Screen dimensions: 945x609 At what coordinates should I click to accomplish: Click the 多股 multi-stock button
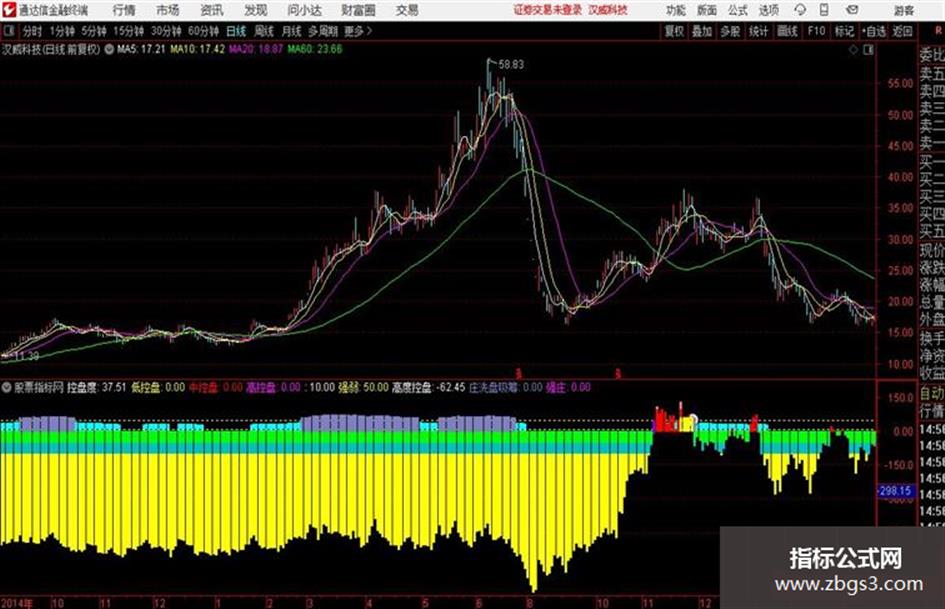[x=730, y=31]
